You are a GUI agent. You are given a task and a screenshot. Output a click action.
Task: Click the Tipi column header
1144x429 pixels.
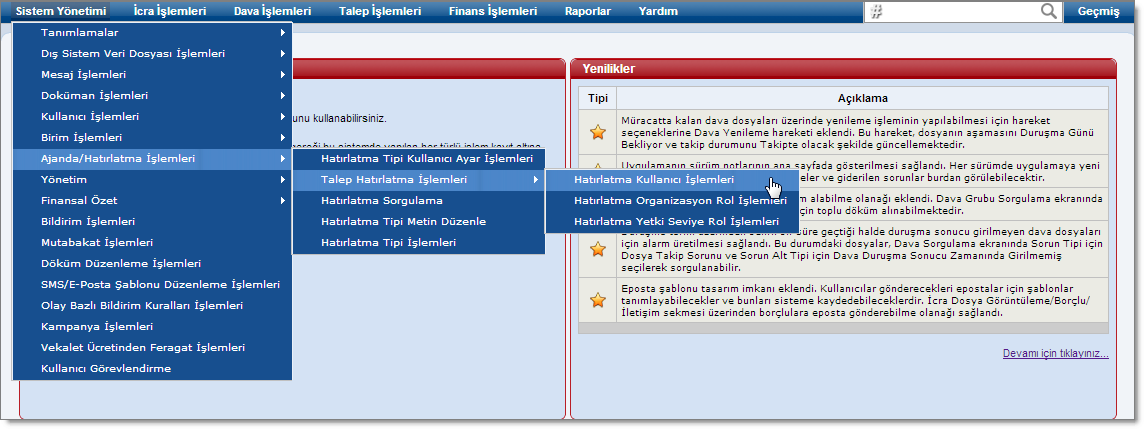598,98
